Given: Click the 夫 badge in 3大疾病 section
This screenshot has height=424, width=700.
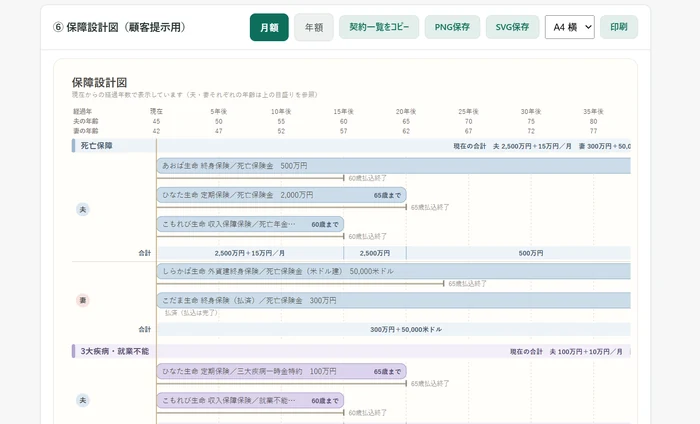Looking at the screenshot, I should pyautogui.click(x=83, y=400).
